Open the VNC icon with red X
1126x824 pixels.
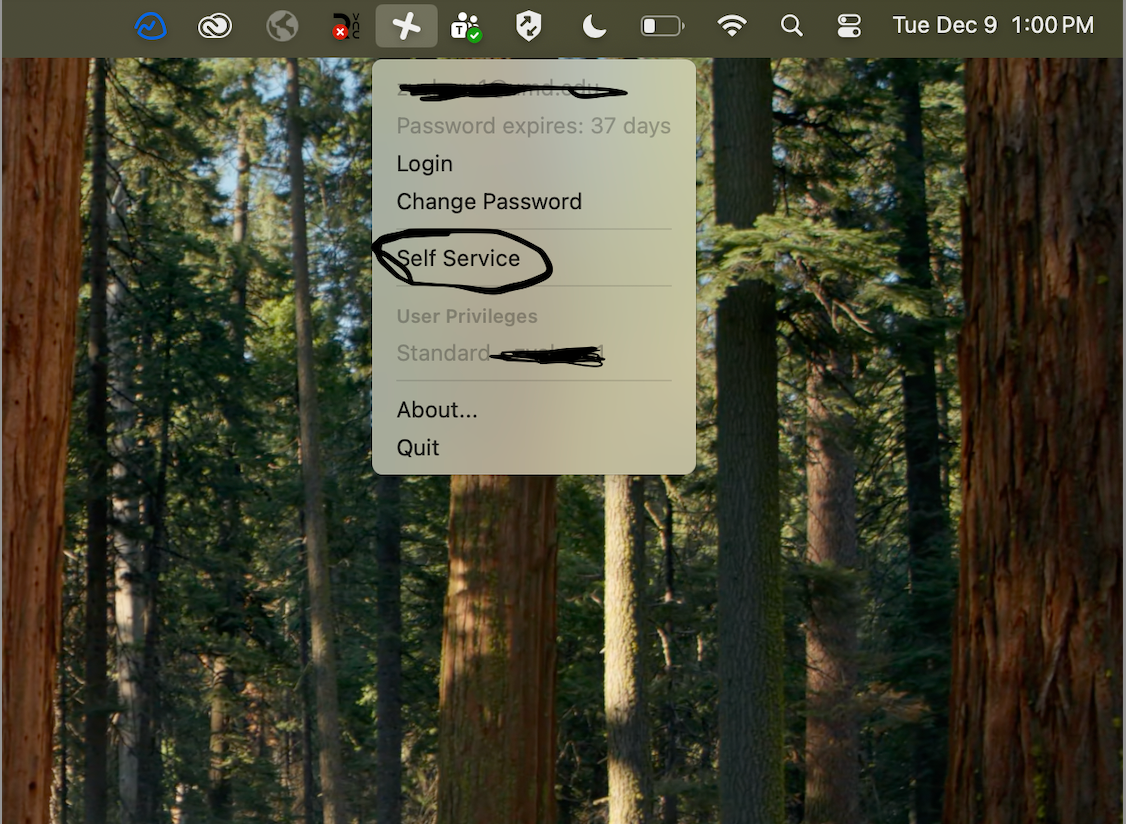point(346,26)
